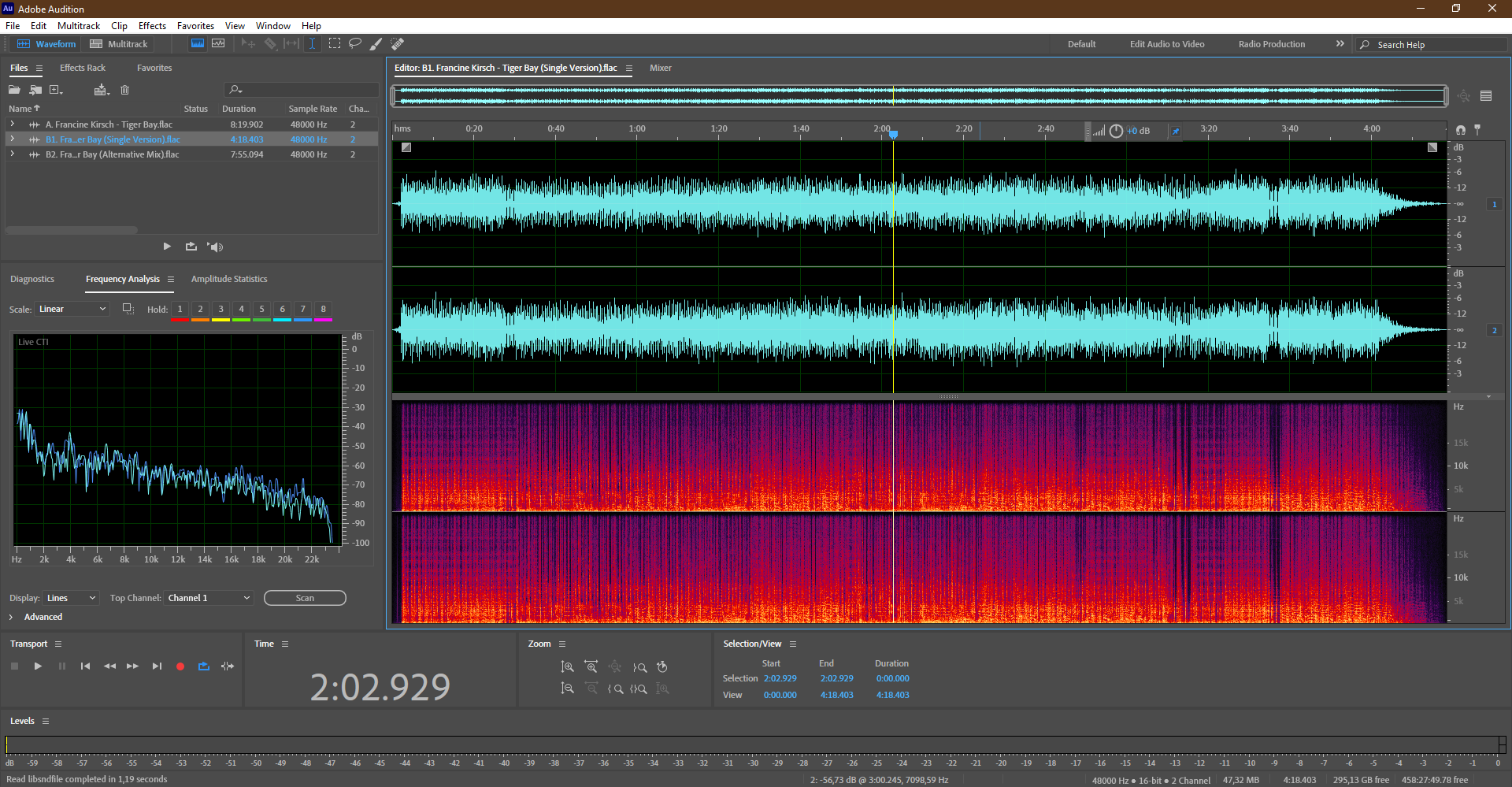Toggle channel 2 enable button
The image size is (1512, 787).
1494,330
